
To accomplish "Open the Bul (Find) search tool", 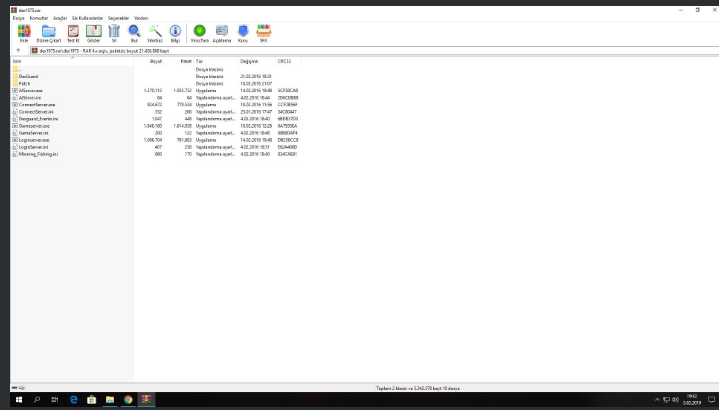I will click(134, 34).
